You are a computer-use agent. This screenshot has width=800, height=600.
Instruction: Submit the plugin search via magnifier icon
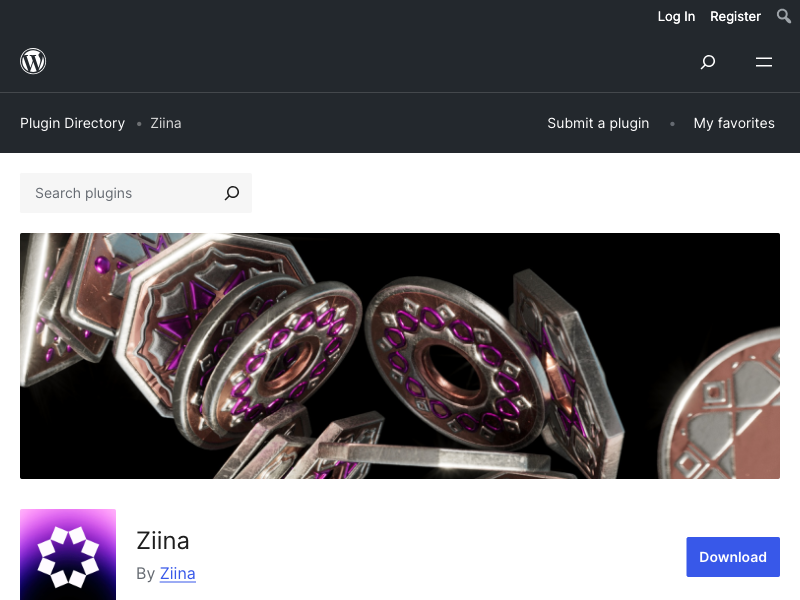(x=232, y=193)
